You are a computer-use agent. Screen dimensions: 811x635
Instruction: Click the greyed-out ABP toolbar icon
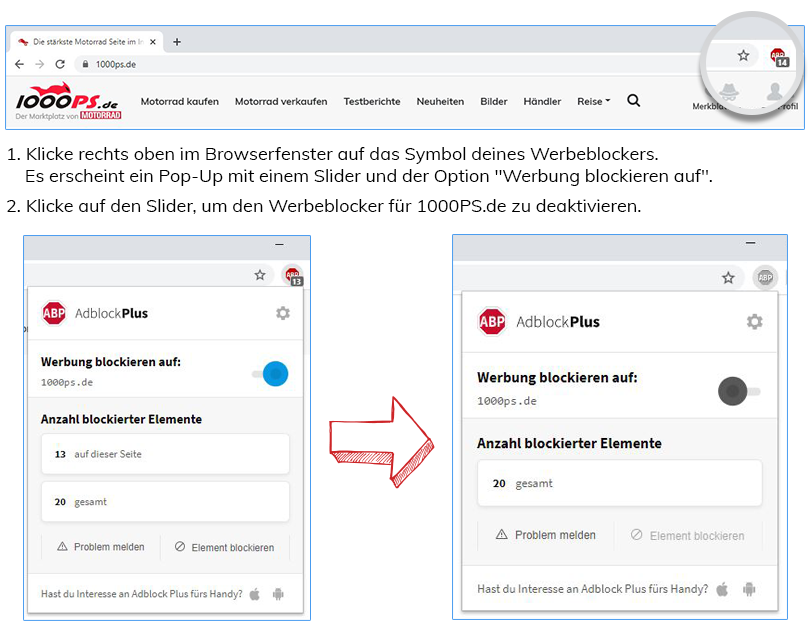click(x=765, y=278)
